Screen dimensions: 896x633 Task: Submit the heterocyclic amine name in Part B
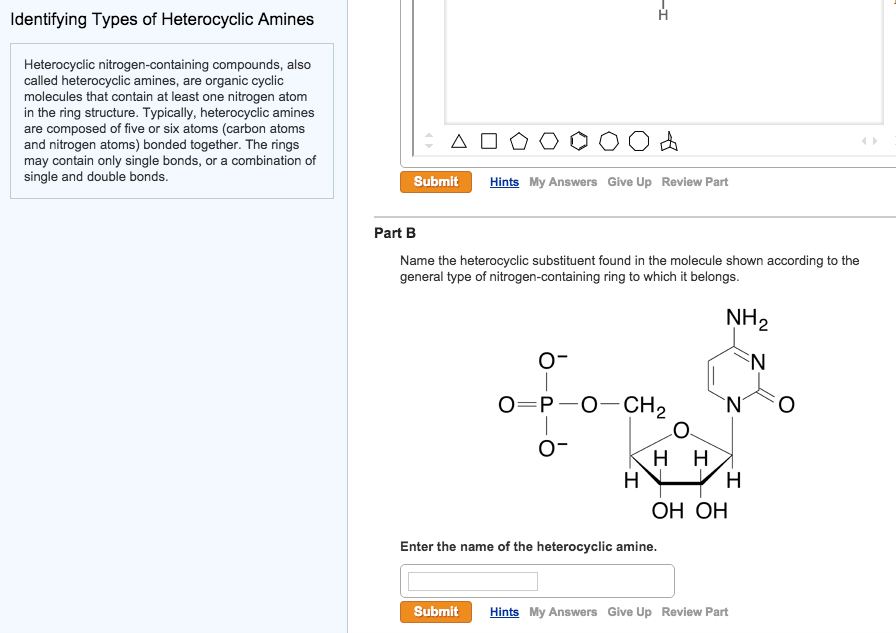435,611
